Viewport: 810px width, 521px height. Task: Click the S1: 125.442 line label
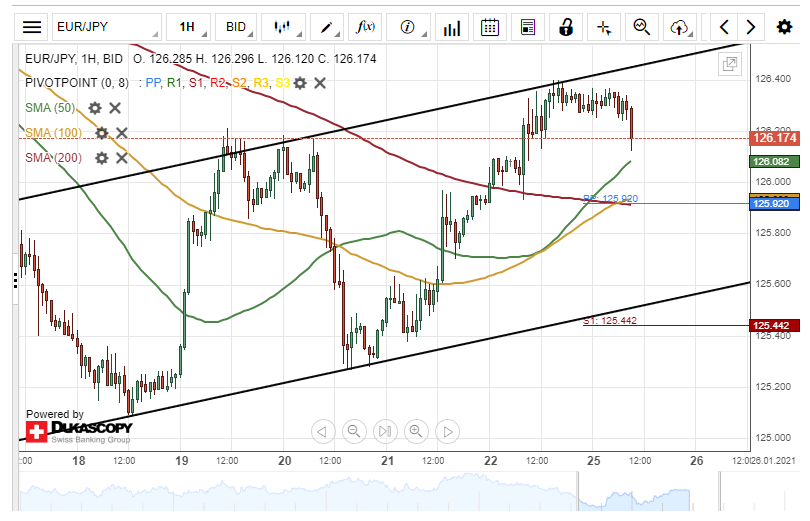610,321
